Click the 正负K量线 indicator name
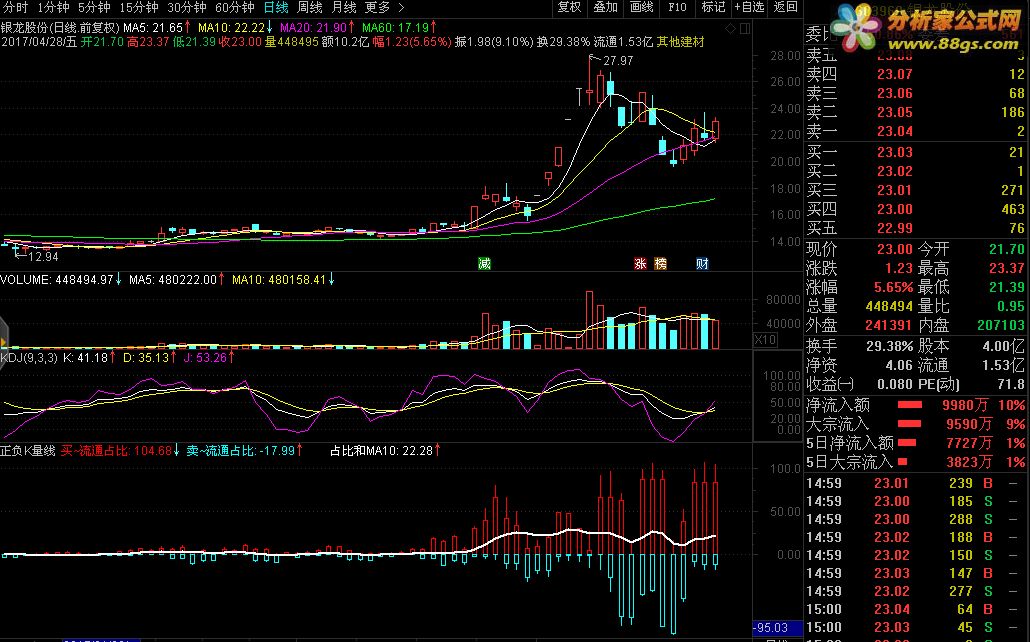 [28, 451]
